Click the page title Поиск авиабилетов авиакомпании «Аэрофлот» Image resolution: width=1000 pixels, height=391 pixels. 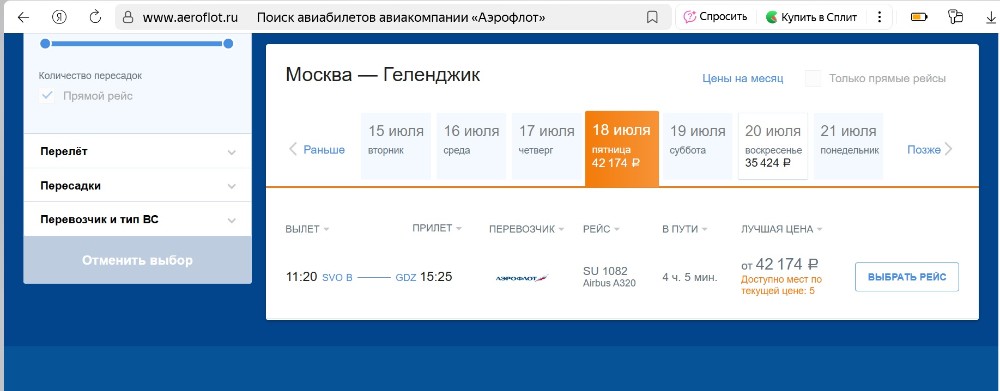pyautogui.click(x=401, y=17)
